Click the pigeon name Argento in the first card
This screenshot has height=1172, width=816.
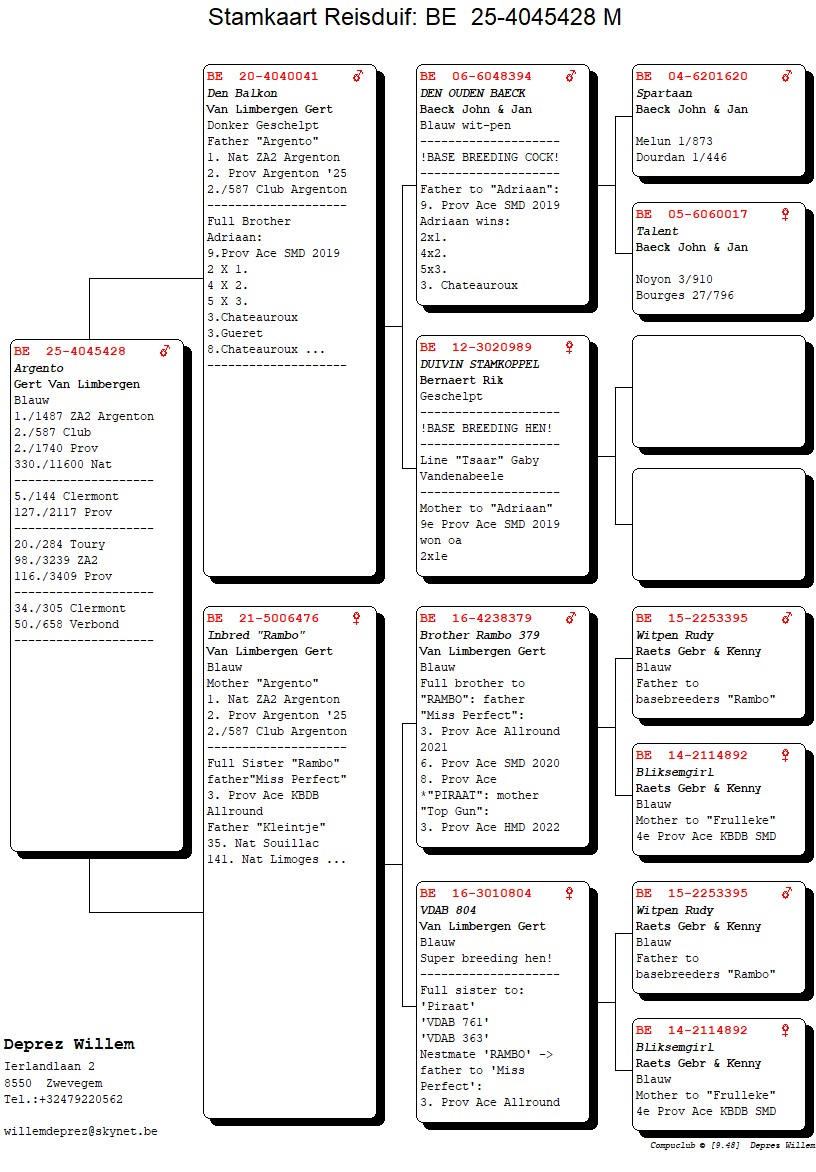pyautogui.click(x=39, y=368)
